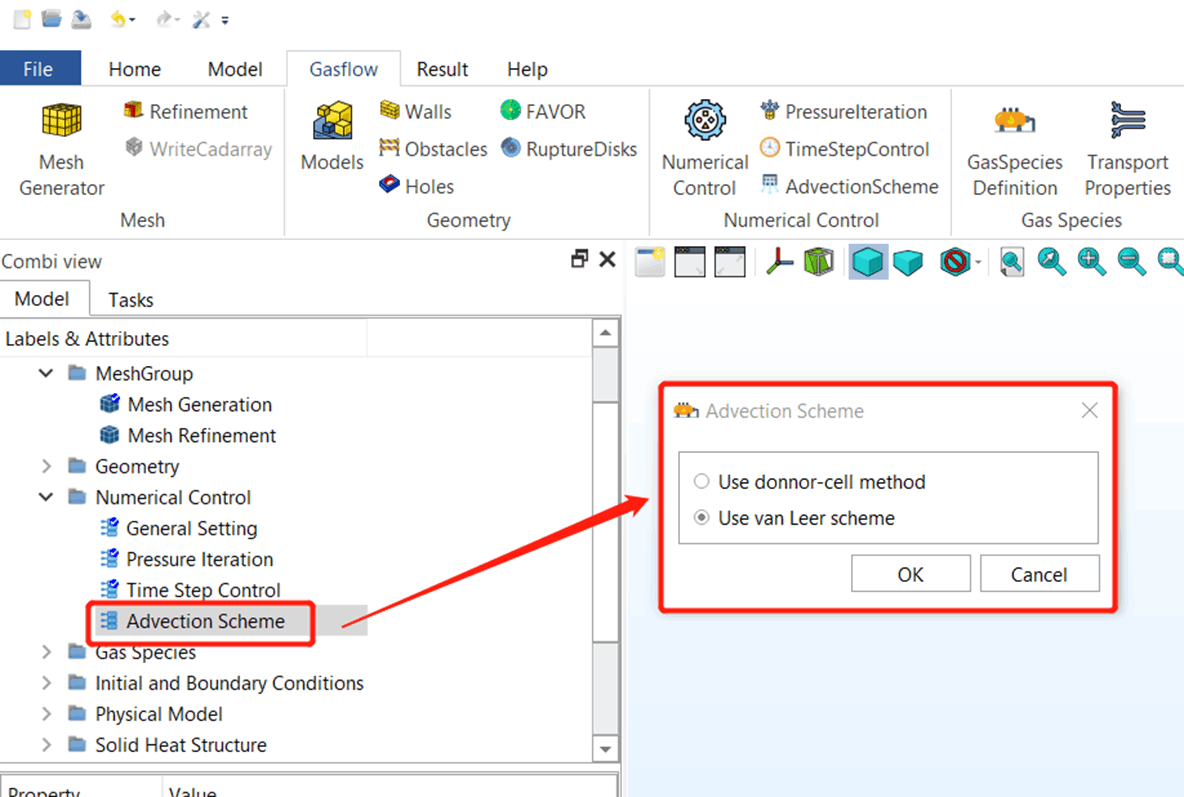1184x797 pixels.
Task: Click TimeStepControl in the ribbon
Action: 844,149
